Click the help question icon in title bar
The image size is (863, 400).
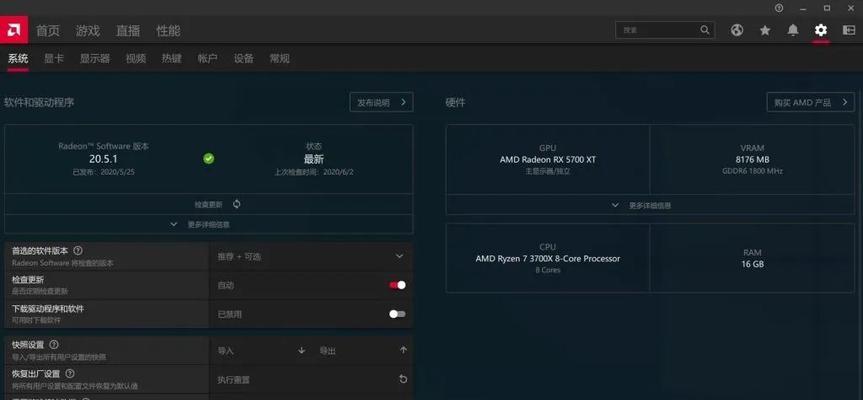[779, 8]
